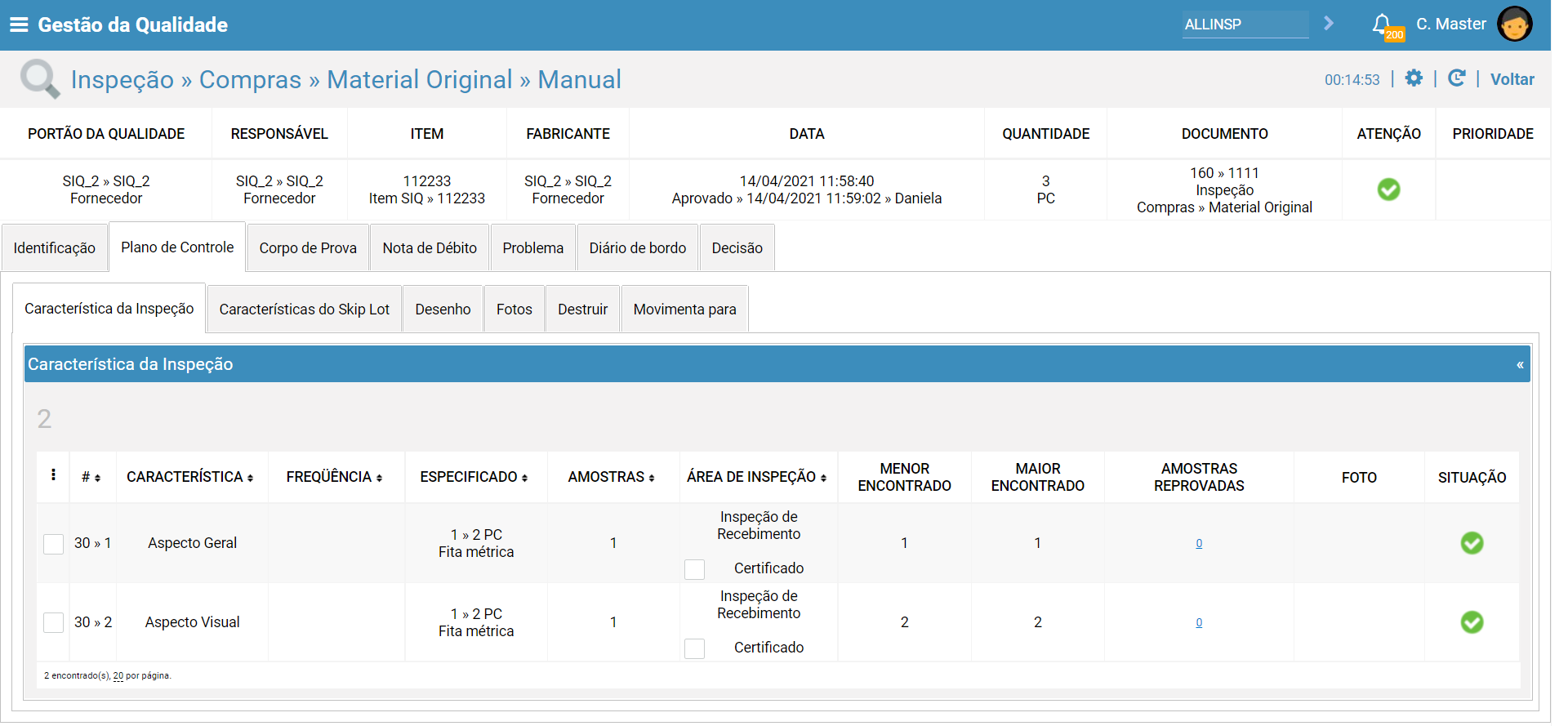The height and width of the screenshot is (726, 1568).
Task: Open the C. Master user avatar
Action: click(1514, 24)
